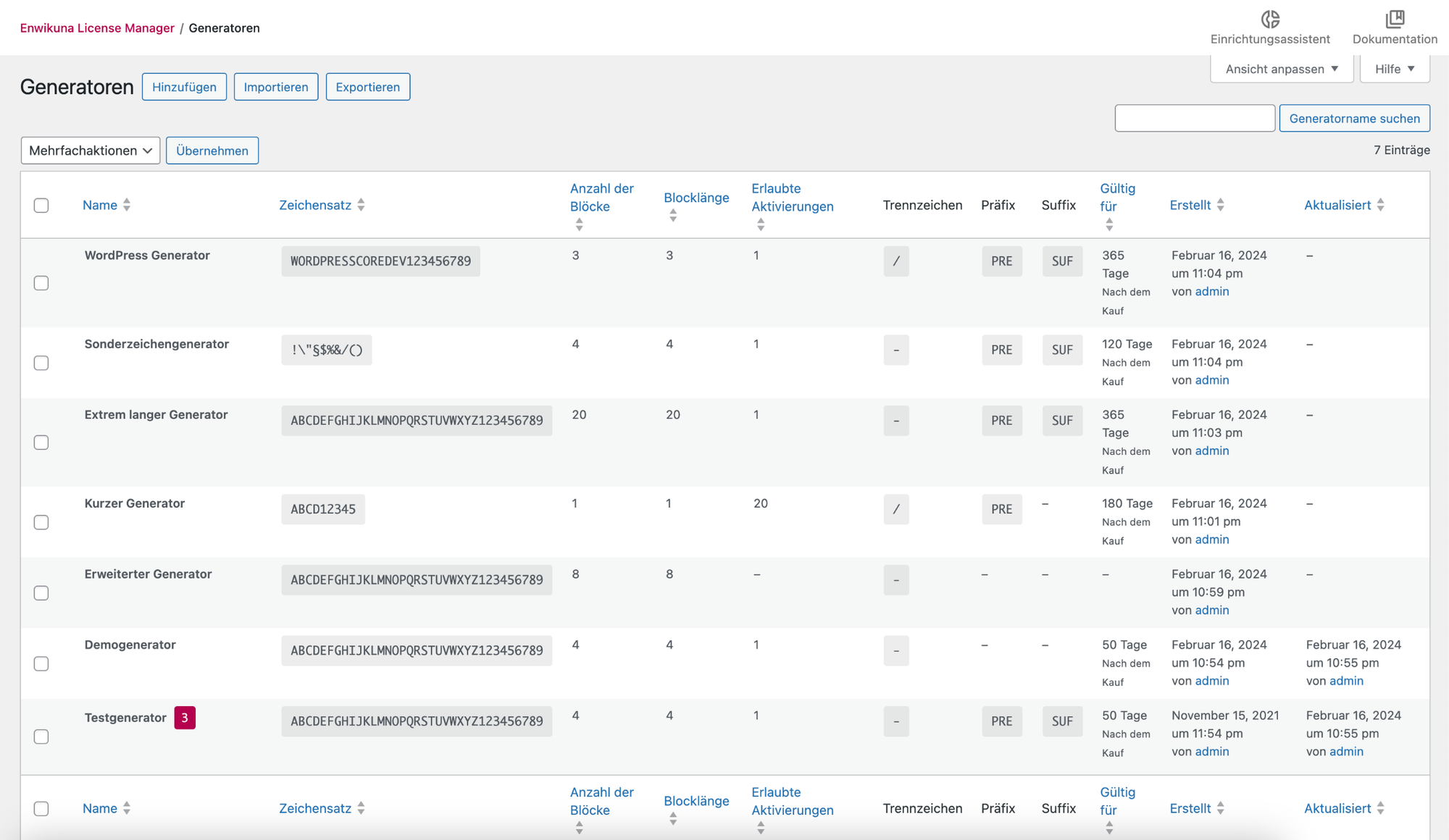This screenshot has height=840, width=1449.
Task: Open the Dokumentation book icon
Action: (x=1395, y=19)
